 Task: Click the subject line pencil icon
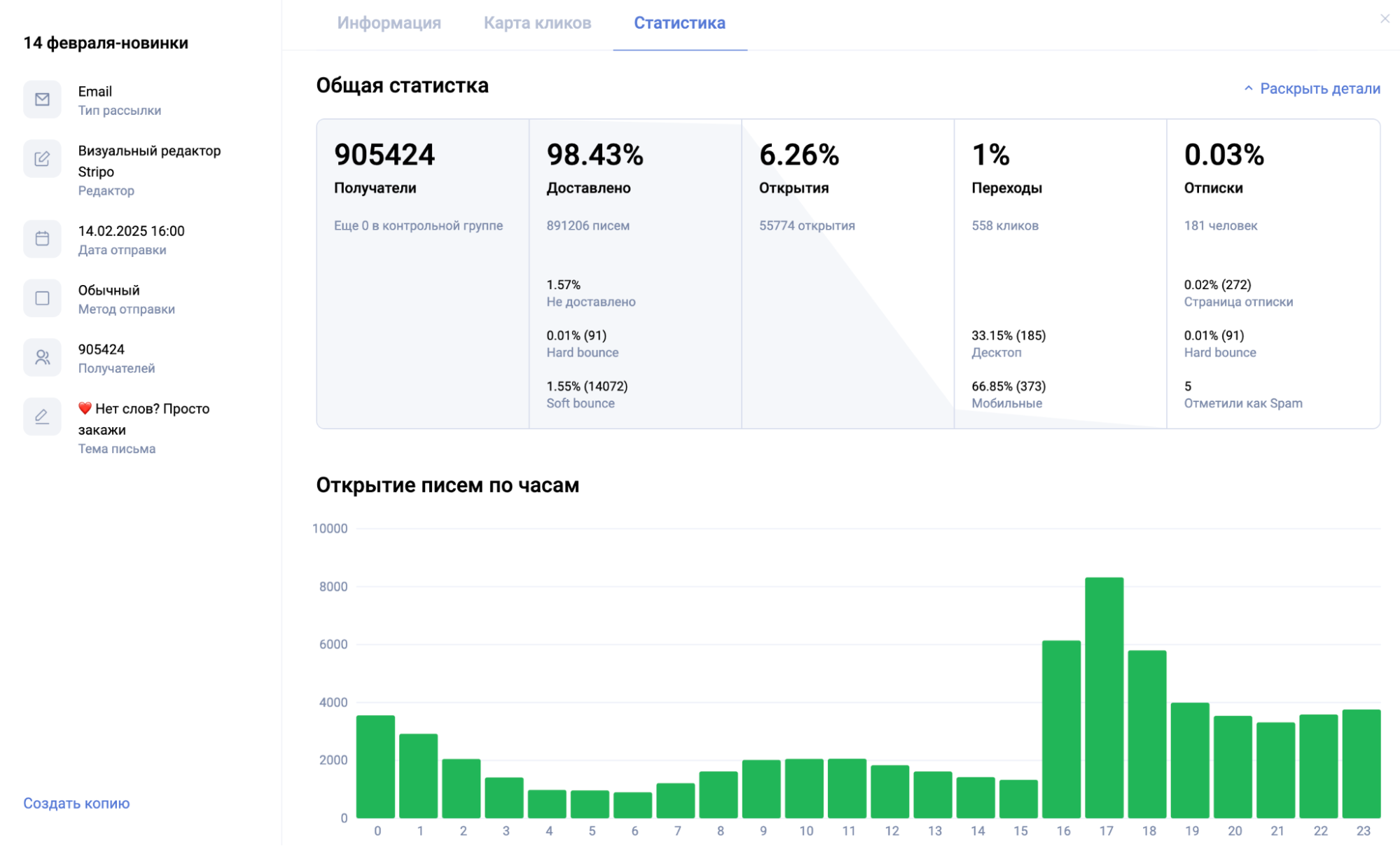[x=42, y=417]
